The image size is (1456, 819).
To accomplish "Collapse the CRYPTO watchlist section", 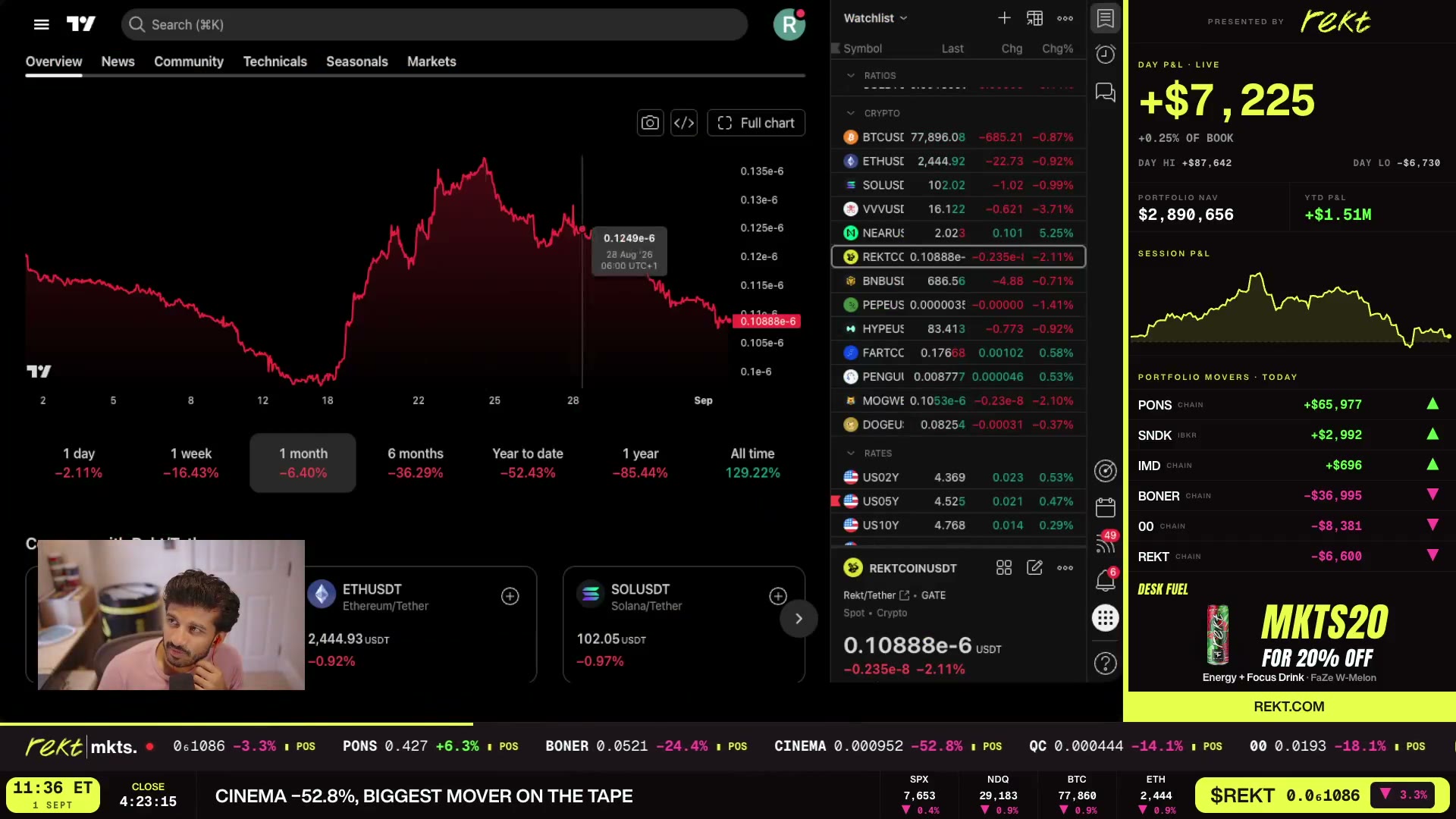I will pos(851,113).
